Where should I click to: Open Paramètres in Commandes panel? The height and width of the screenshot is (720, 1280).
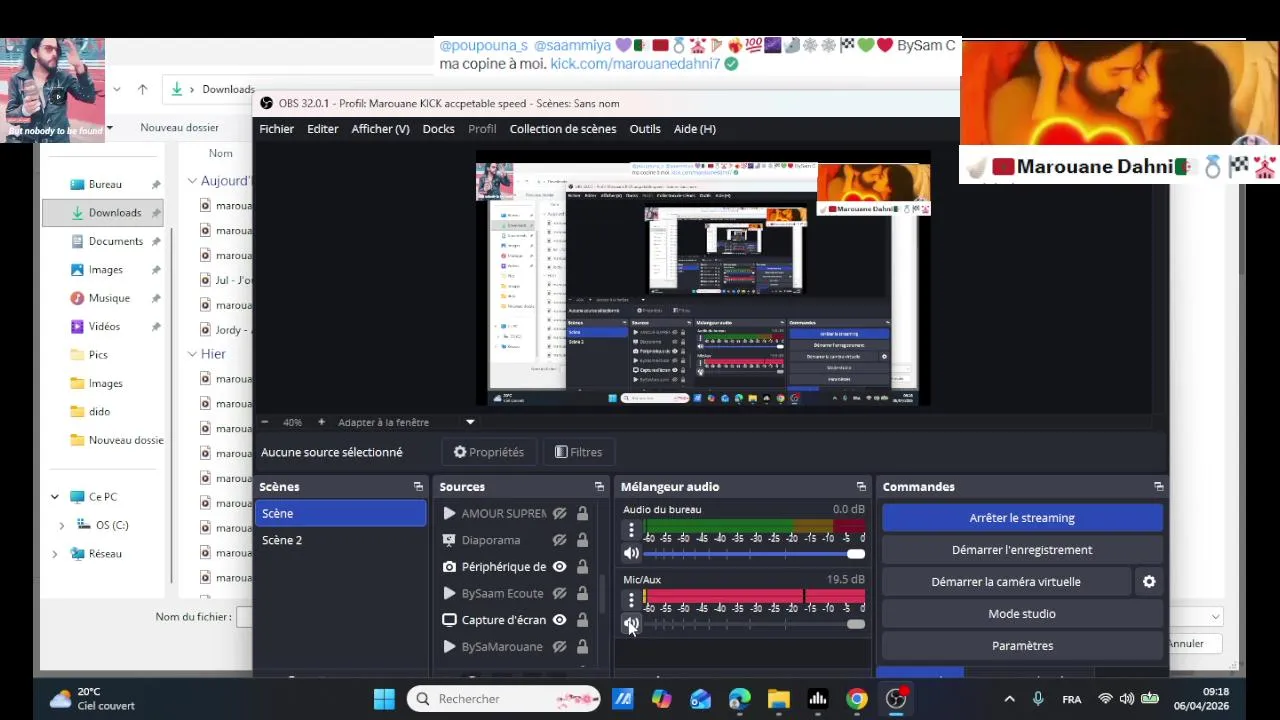[1022, 646]
